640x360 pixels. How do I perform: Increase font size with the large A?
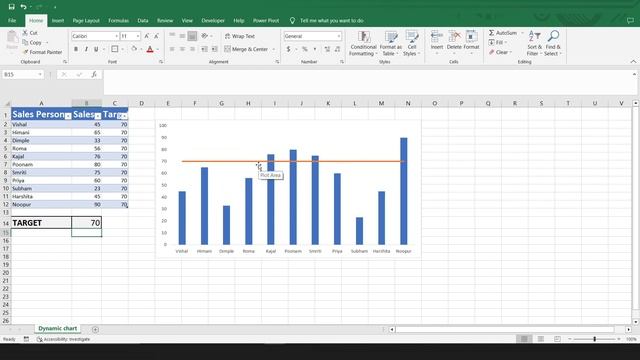pyautogui.click(x=147, y=36)
